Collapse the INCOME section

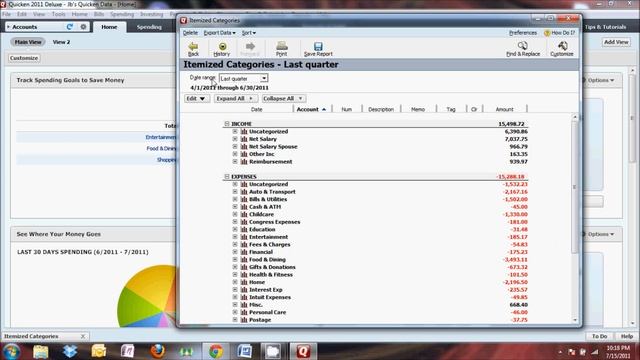coord(227,124)
